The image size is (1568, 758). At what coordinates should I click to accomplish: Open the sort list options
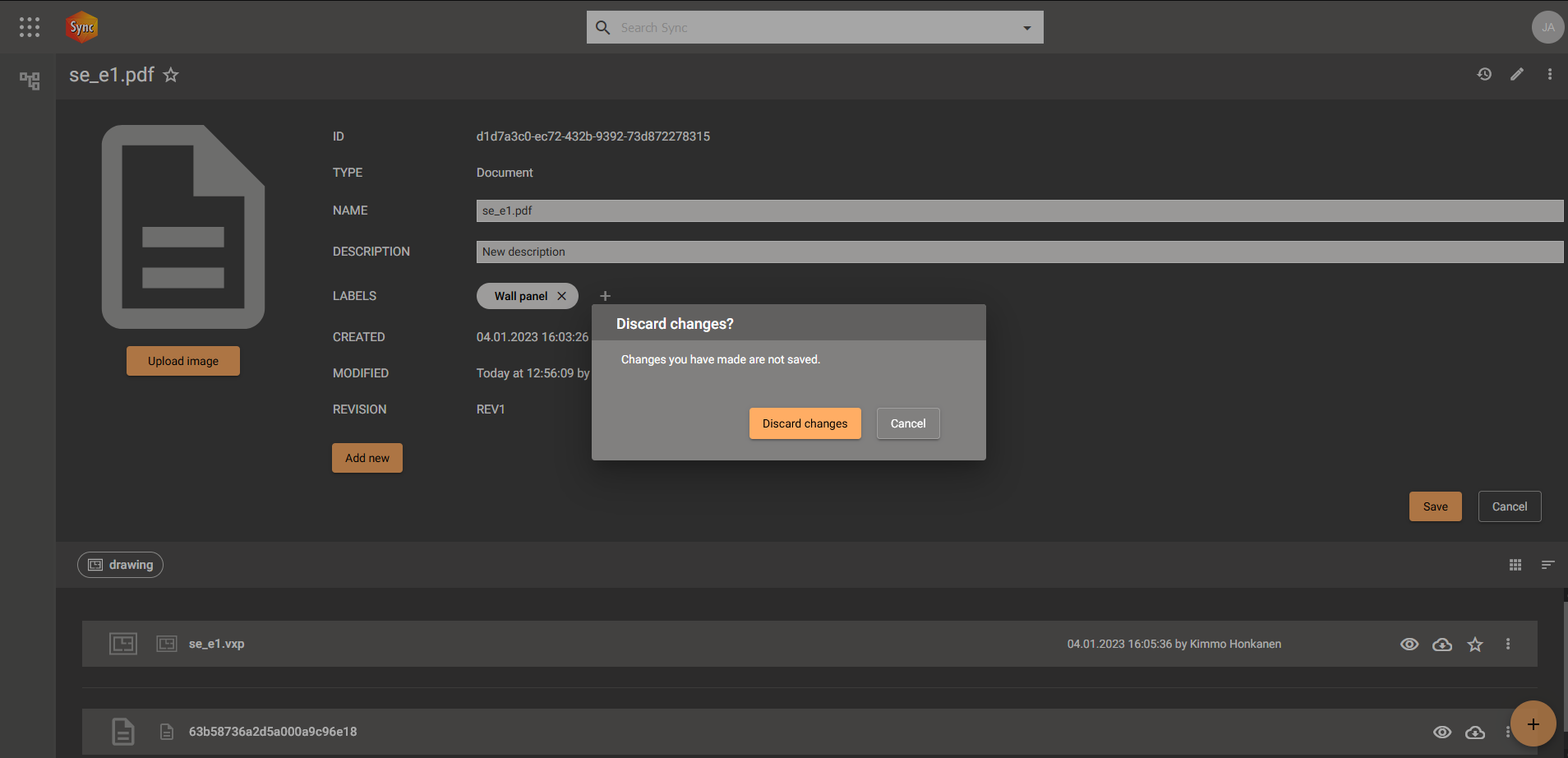(1547, 565)
